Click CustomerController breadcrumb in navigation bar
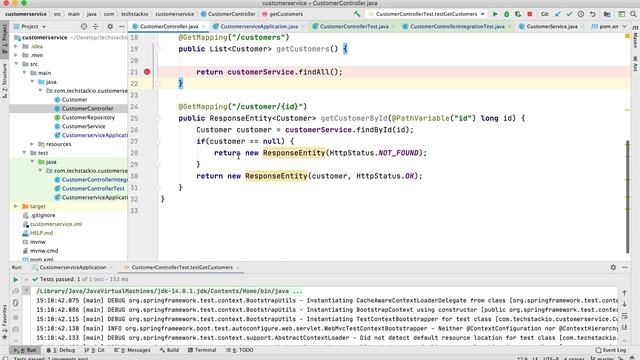Viewport: 640px width, 360px height. click(228, 14)
